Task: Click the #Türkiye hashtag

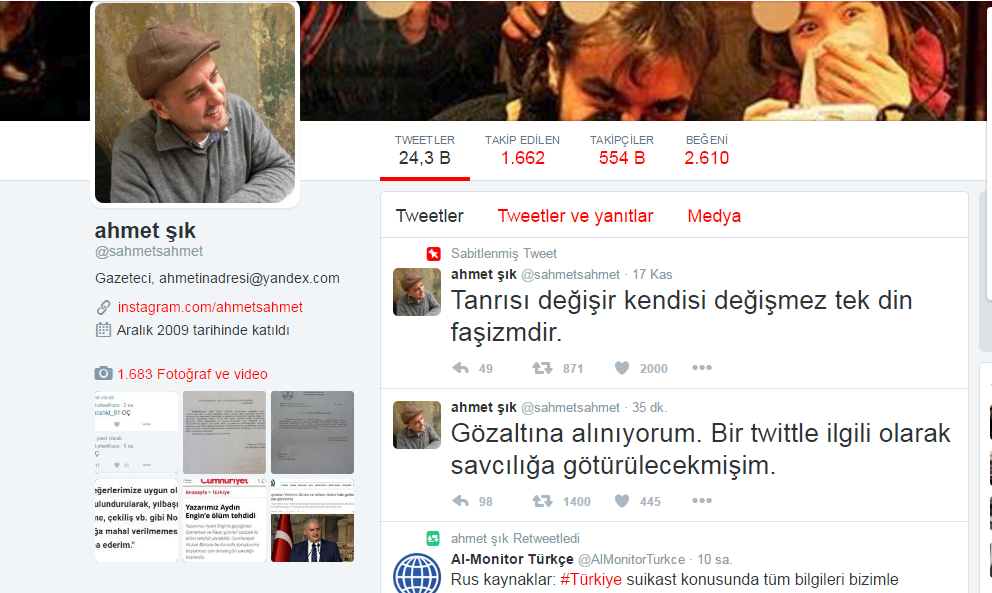Action: pos(591,579)
